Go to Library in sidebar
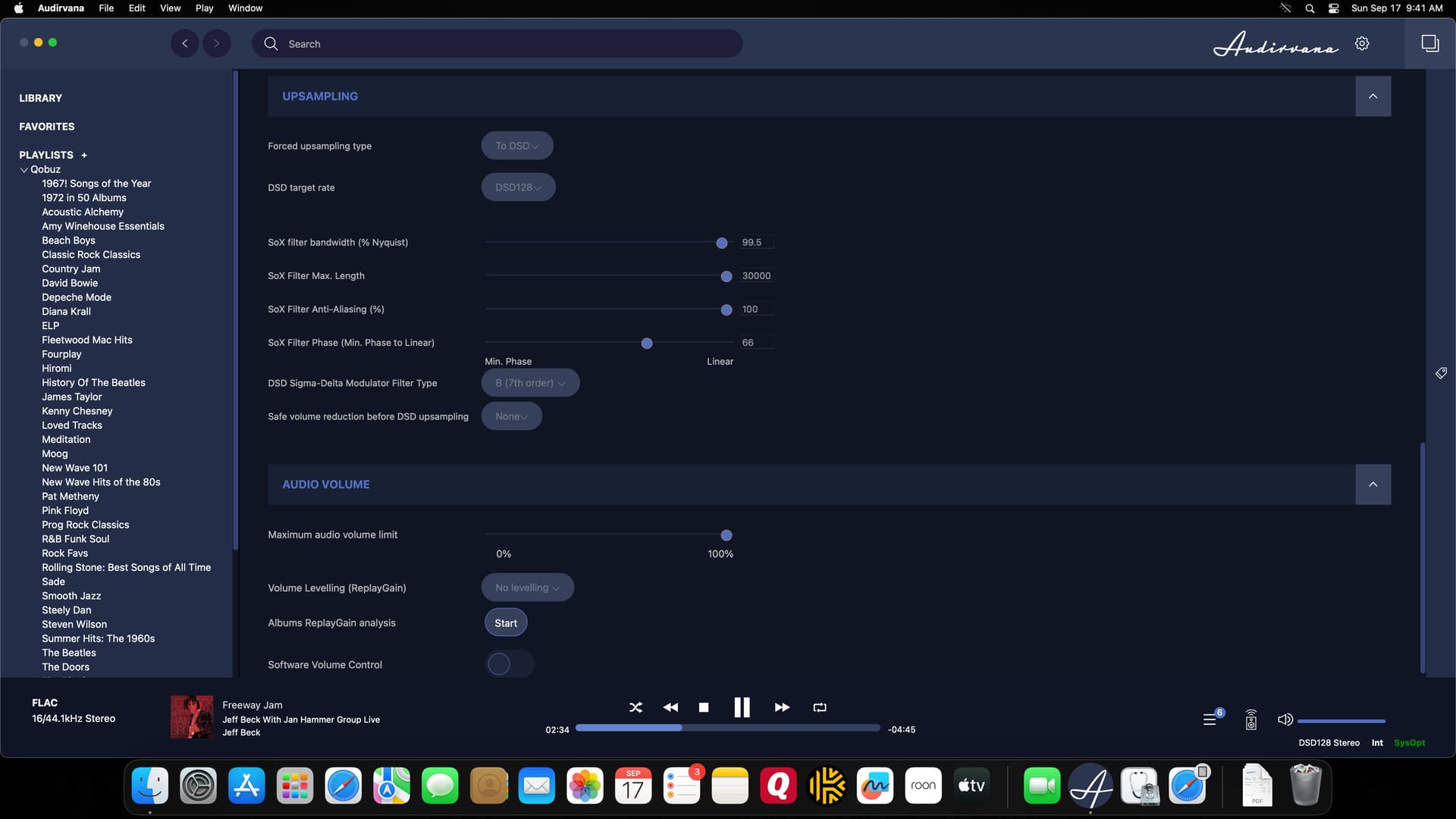The height and width of the screenshot is (819, 1456). coord(41,98)
